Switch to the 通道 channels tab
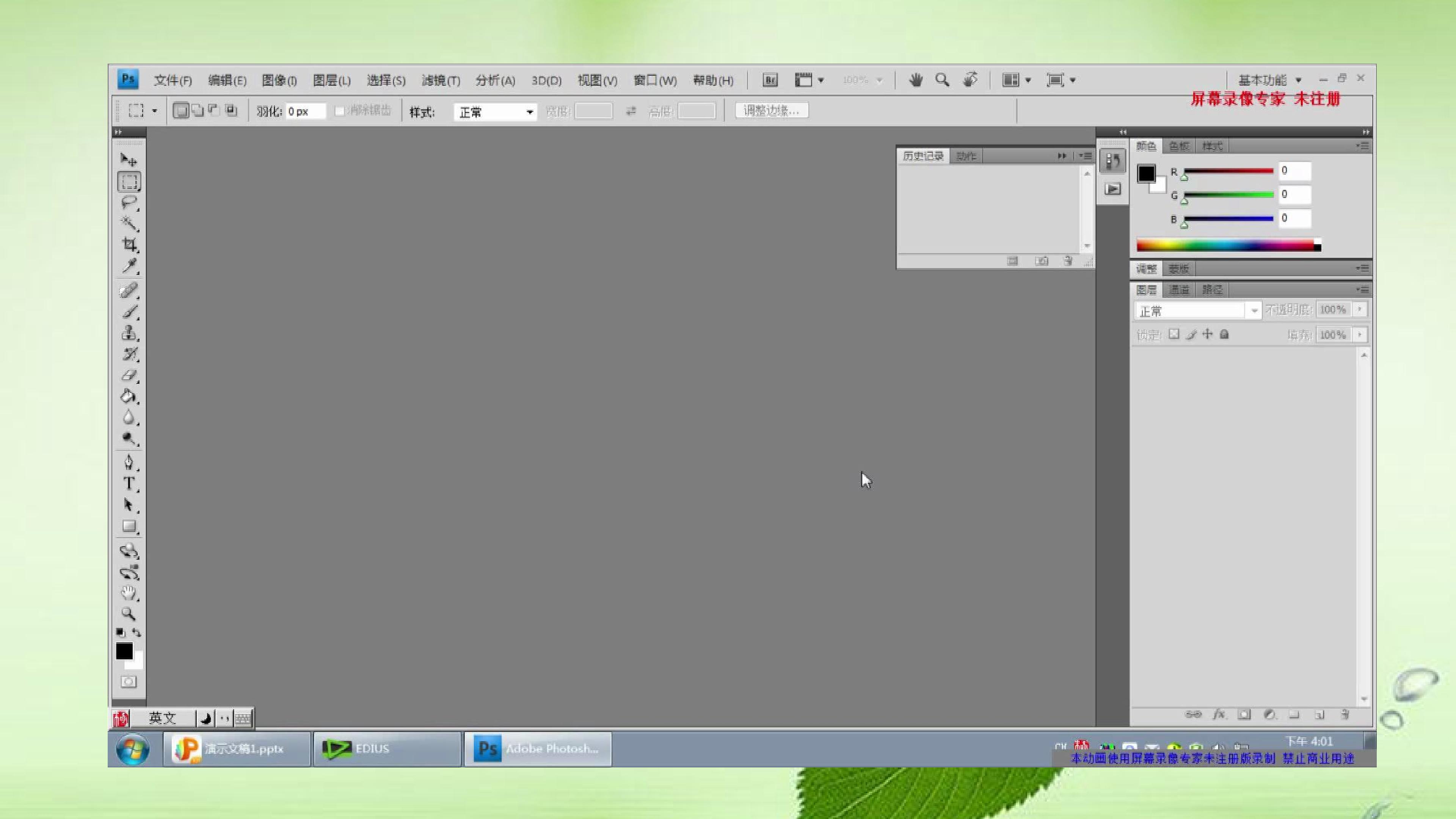The image size is (1456, 819). 1179,290
